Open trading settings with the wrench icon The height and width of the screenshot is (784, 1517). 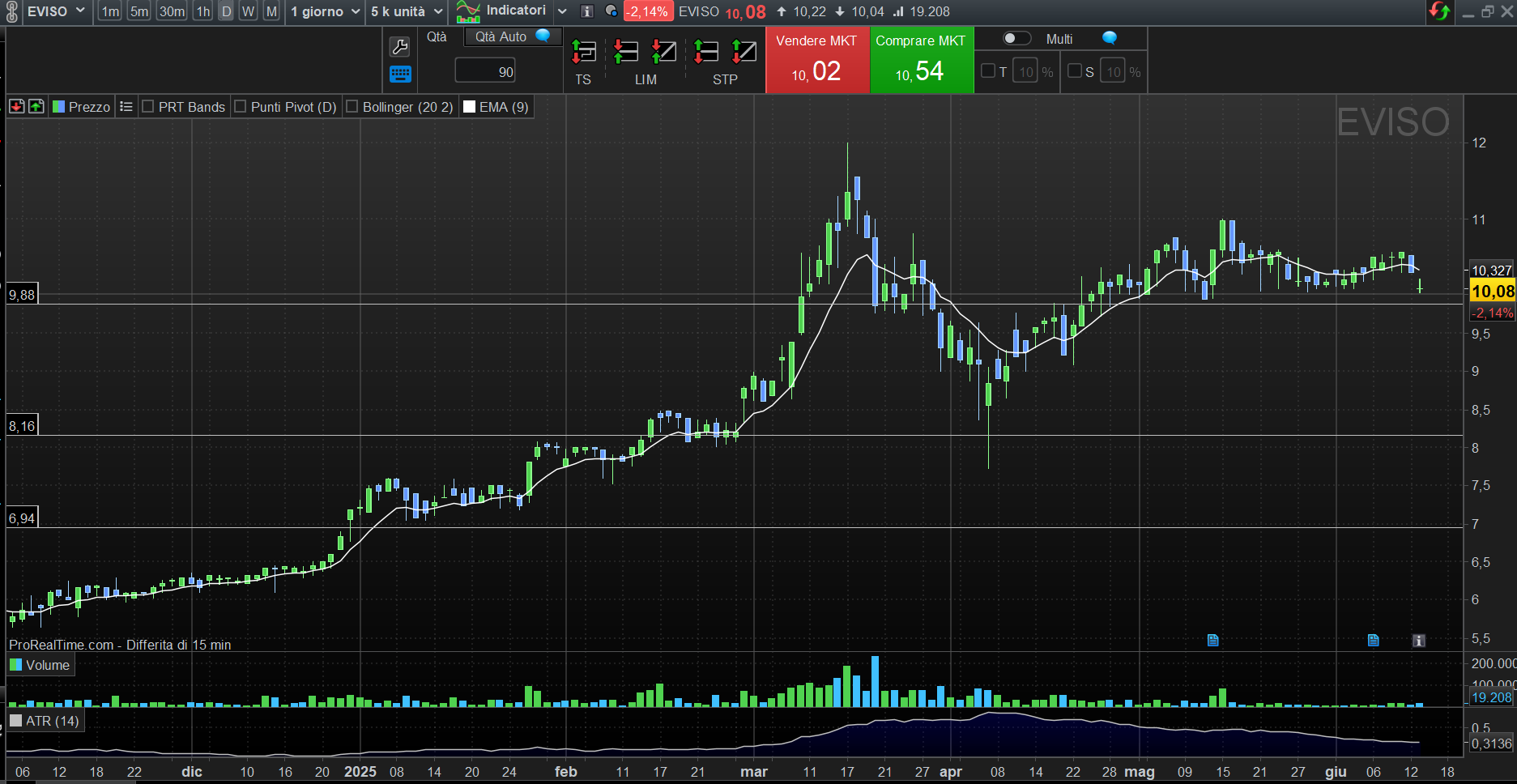[400, 47]
